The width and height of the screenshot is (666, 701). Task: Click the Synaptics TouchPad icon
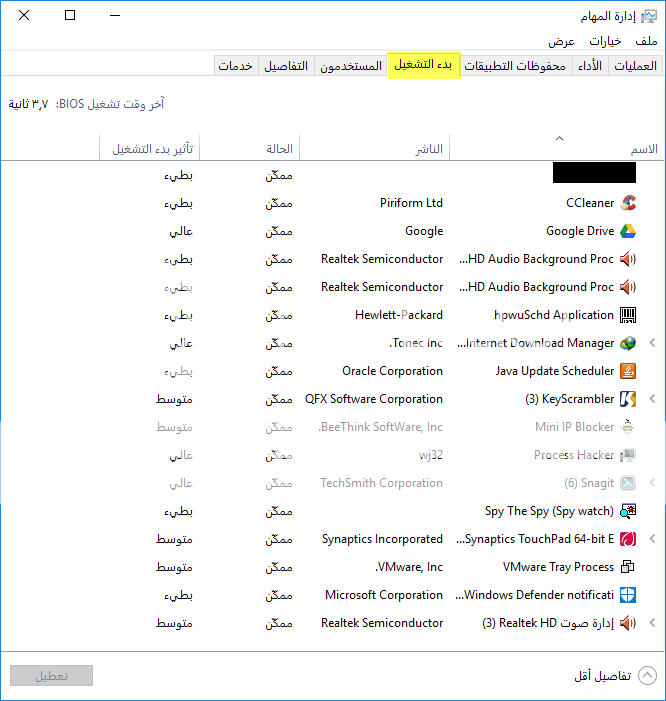(x=628, y=539)
